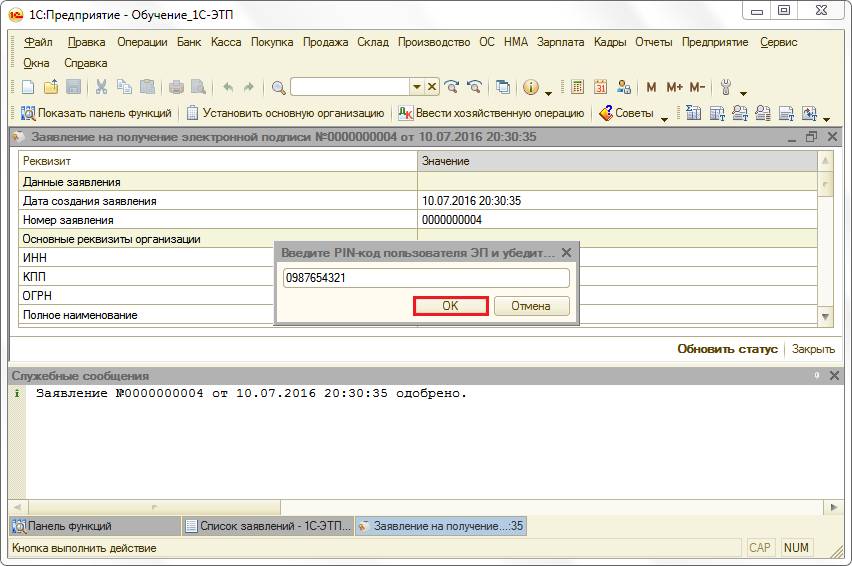852x566 pixels.
Task: Click Обновить статус
Action: point(727,349)
